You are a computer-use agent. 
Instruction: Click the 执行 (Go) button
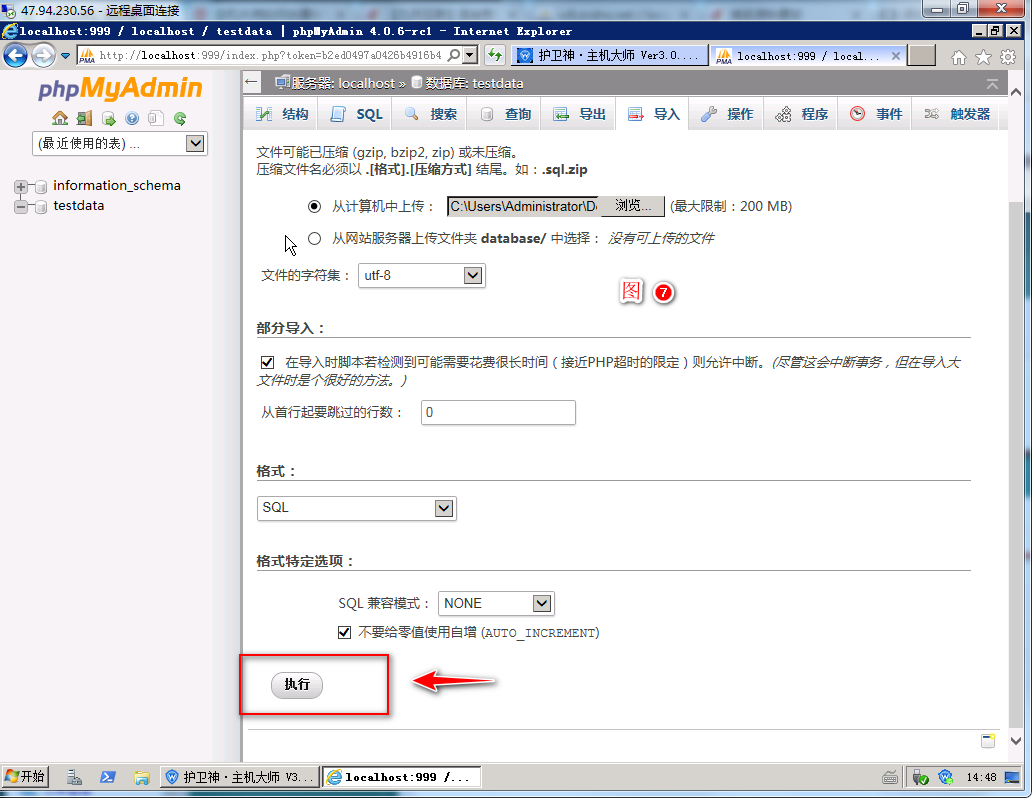(x=297, y=685)
